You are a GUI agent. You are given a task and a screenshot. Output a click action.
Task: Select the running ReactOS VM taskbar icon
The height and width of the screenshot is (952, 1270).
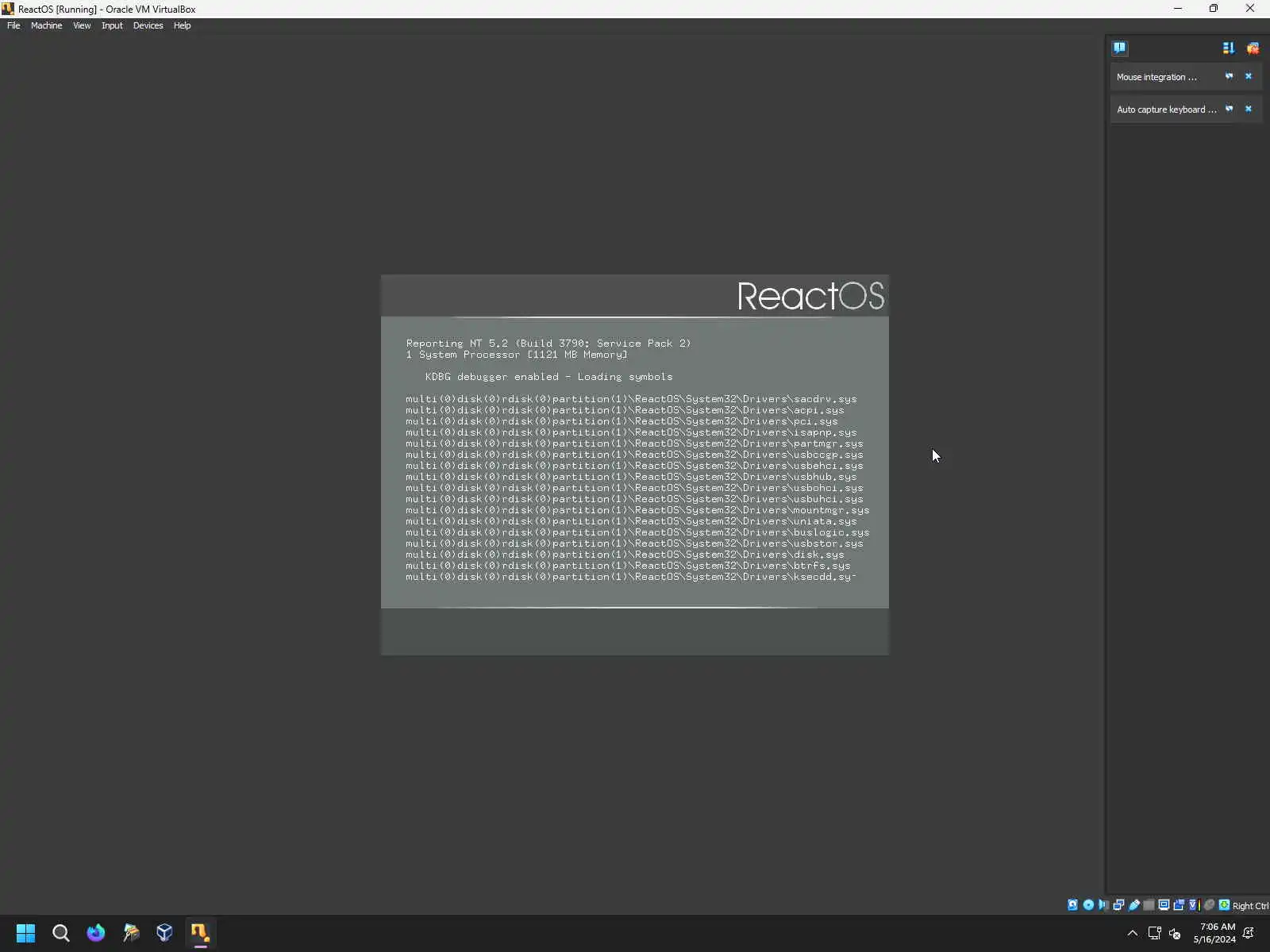tap(200, 933)
